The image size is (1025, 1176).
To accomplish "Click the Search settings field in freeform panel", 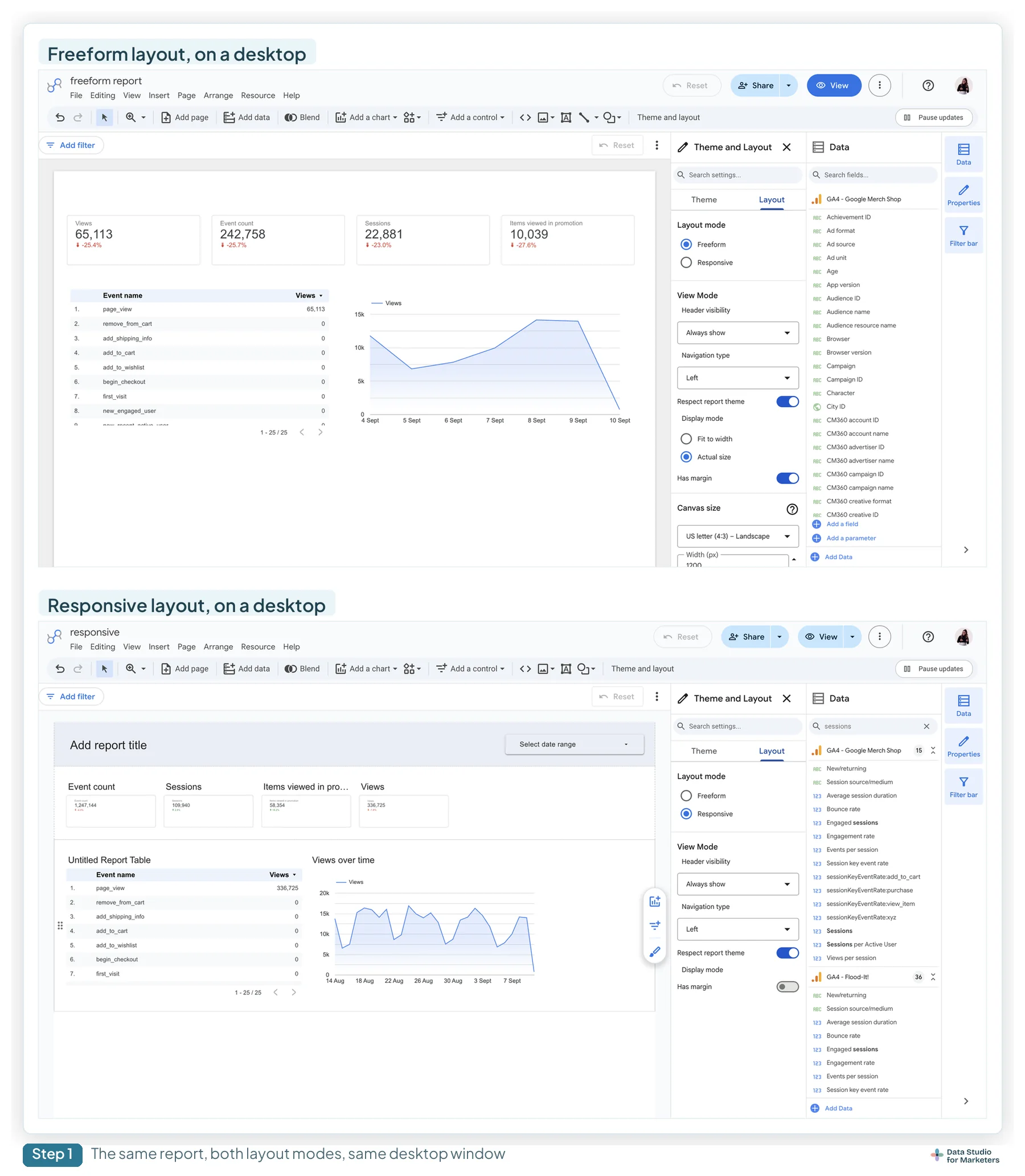I will point(737,175).
